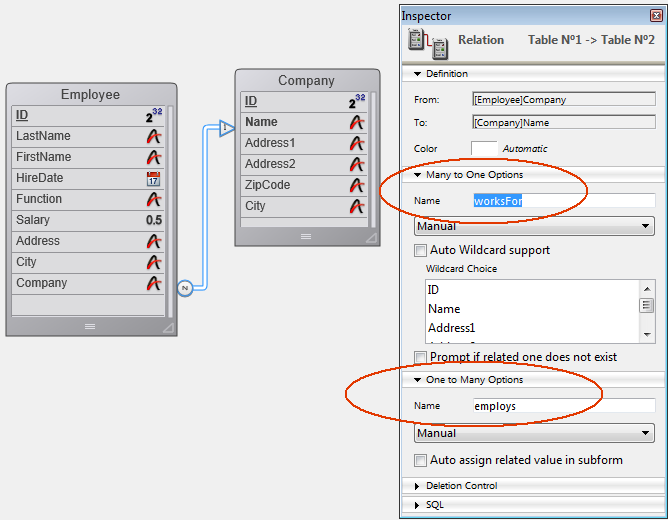Screen dimensions: 668x520
Task: Click the relation Color swatch box
Action: click(484, 148)
